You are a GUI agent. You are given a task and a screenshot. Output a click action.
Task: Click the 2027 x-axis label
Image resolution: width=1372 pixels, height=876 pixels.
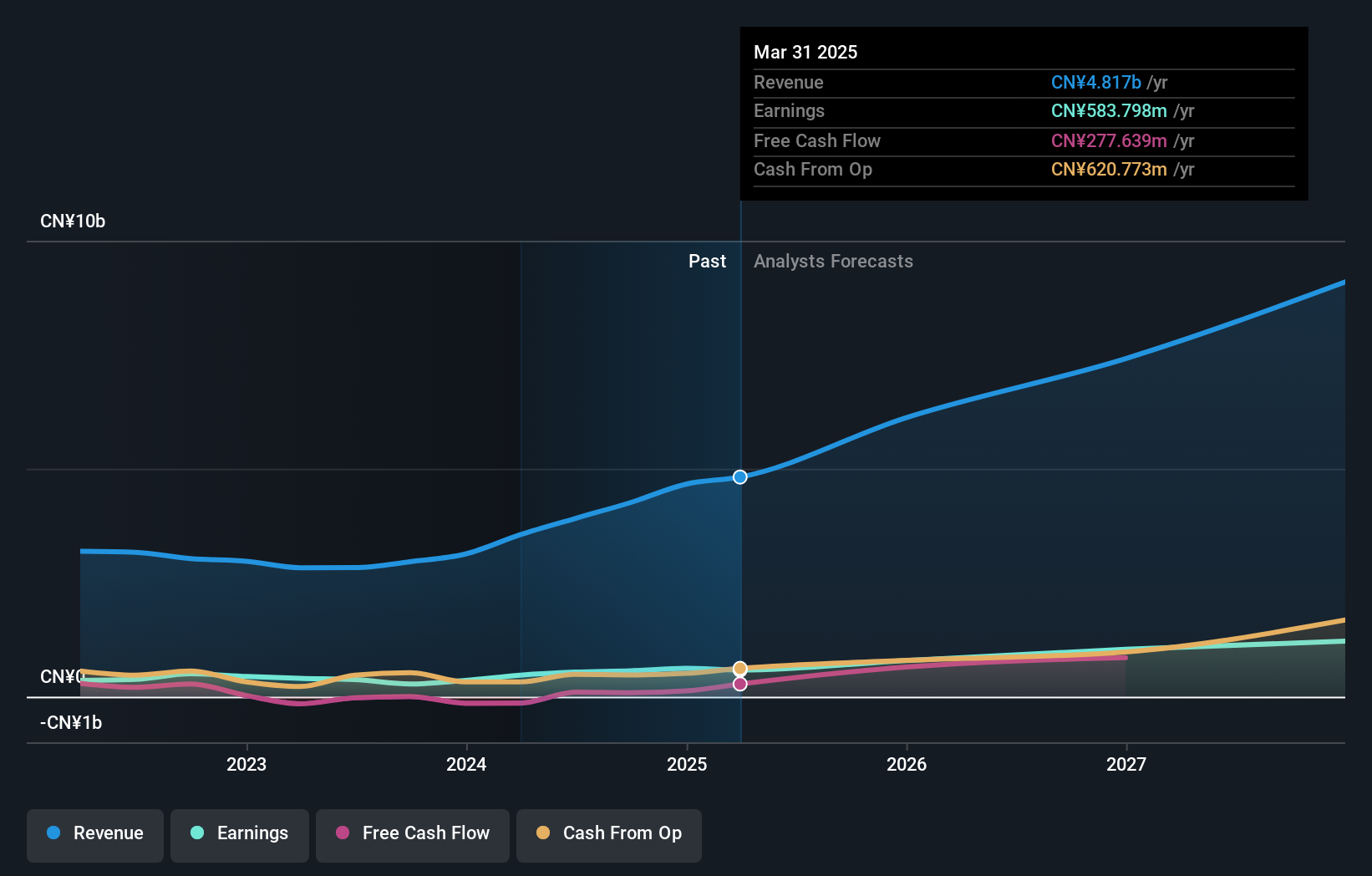point(1126,764)
